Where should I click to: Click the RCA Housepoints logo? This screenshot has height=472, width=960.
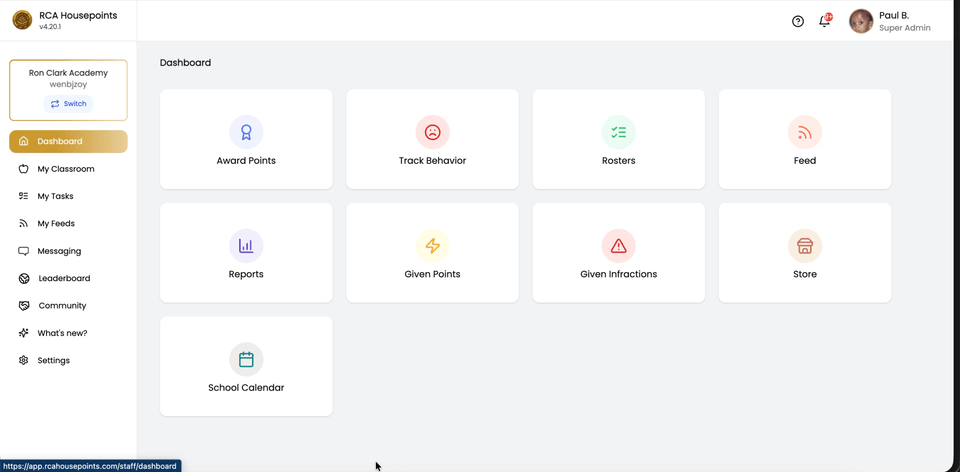coord(22,20)
